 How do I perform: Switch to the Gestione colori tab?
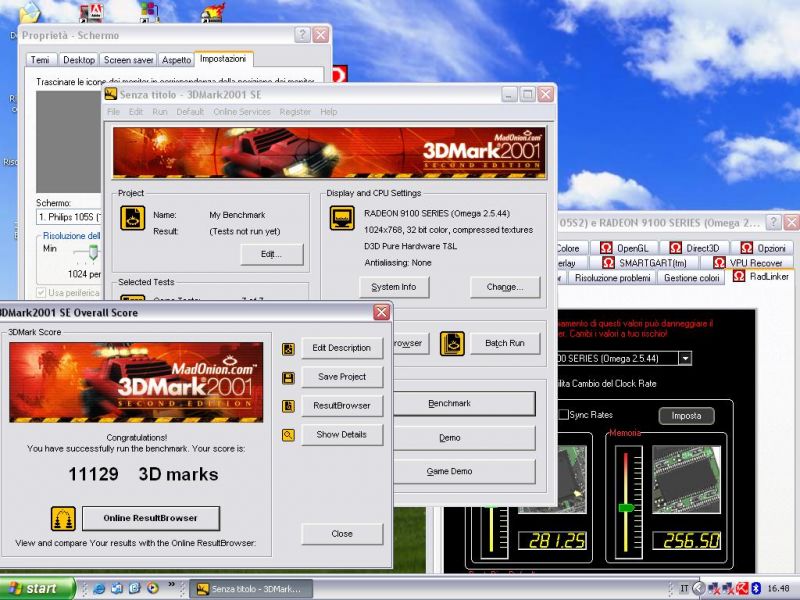tap(691, 278)
